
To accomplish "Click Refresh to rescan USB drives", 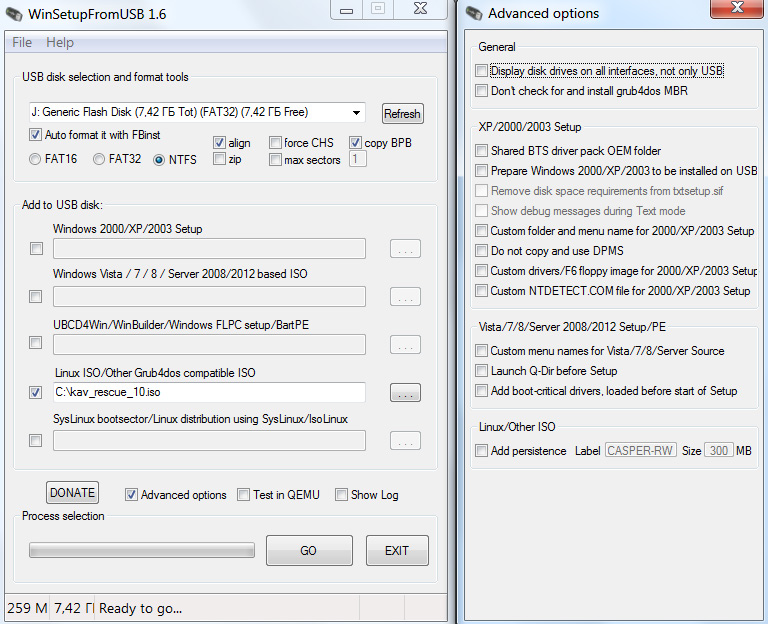I will click(402, 113).
